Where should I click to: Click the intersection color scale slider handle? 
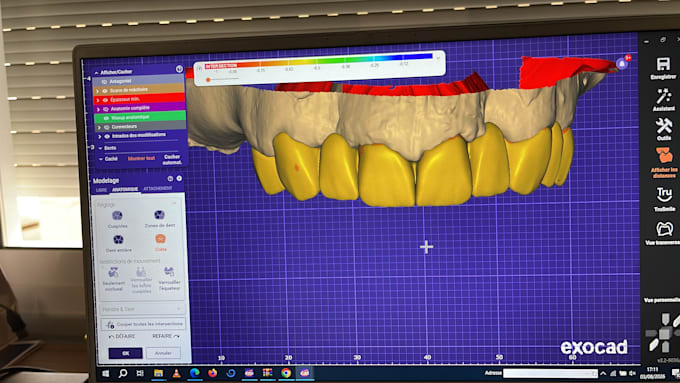(x=208, y=80)
